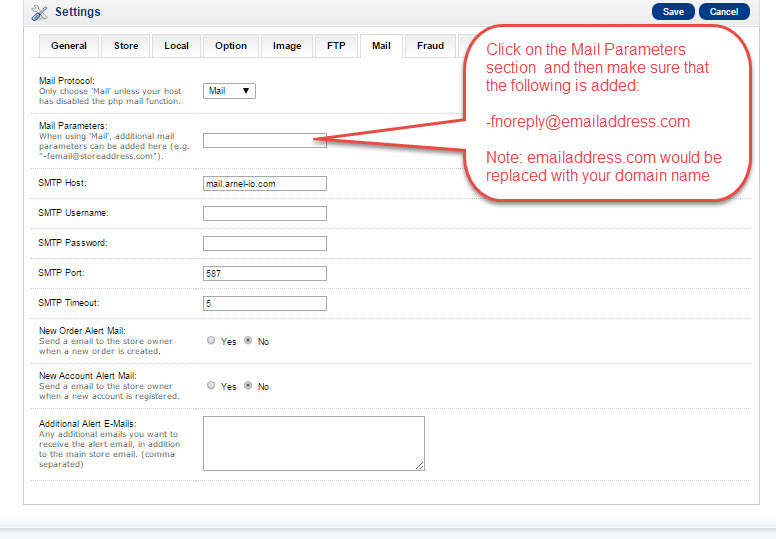Open the FTP settings tab

coord(335,46)
